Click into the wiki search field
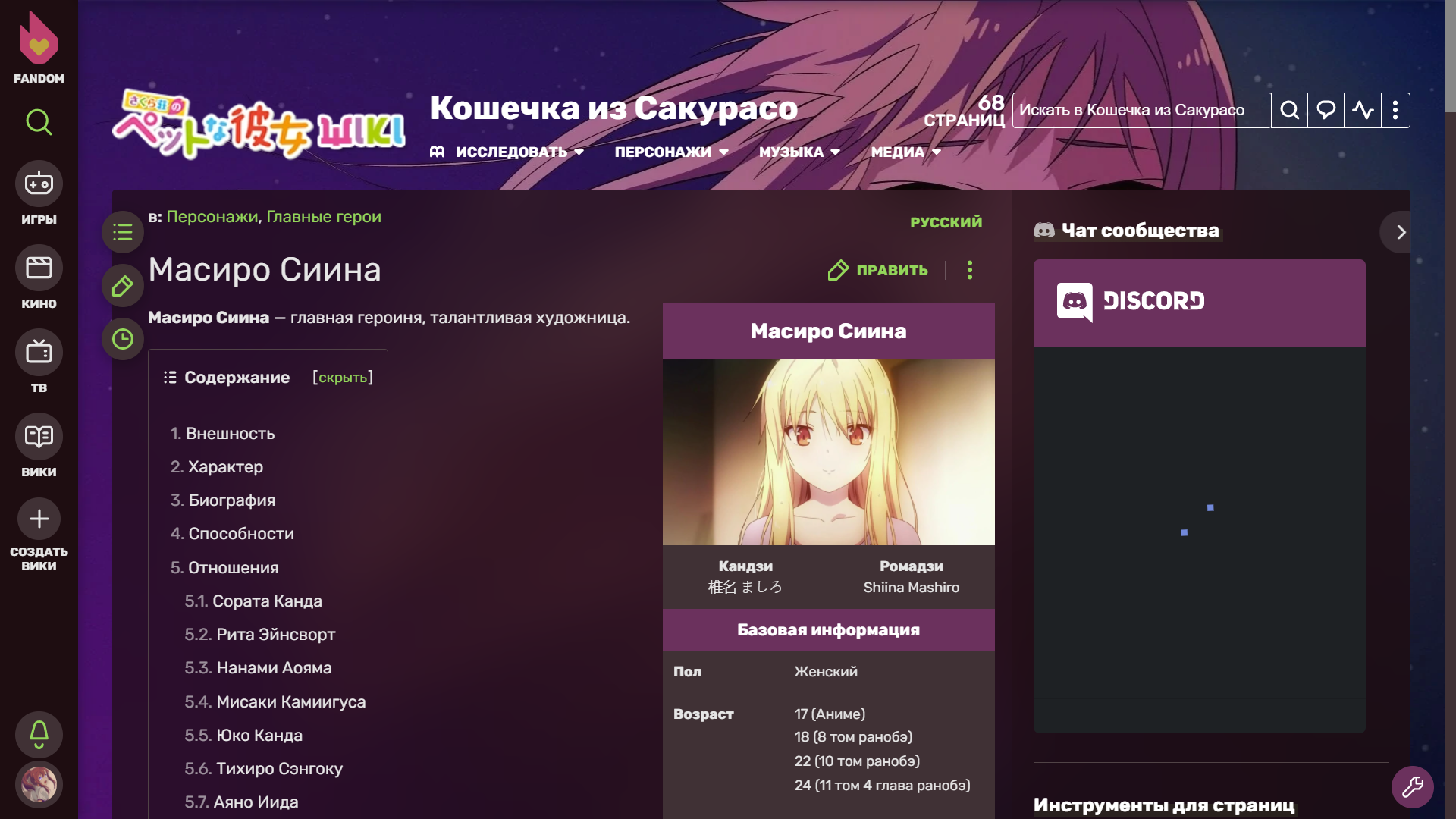1456x819 pixels. pyautogui.click(x=1141, y=111)
